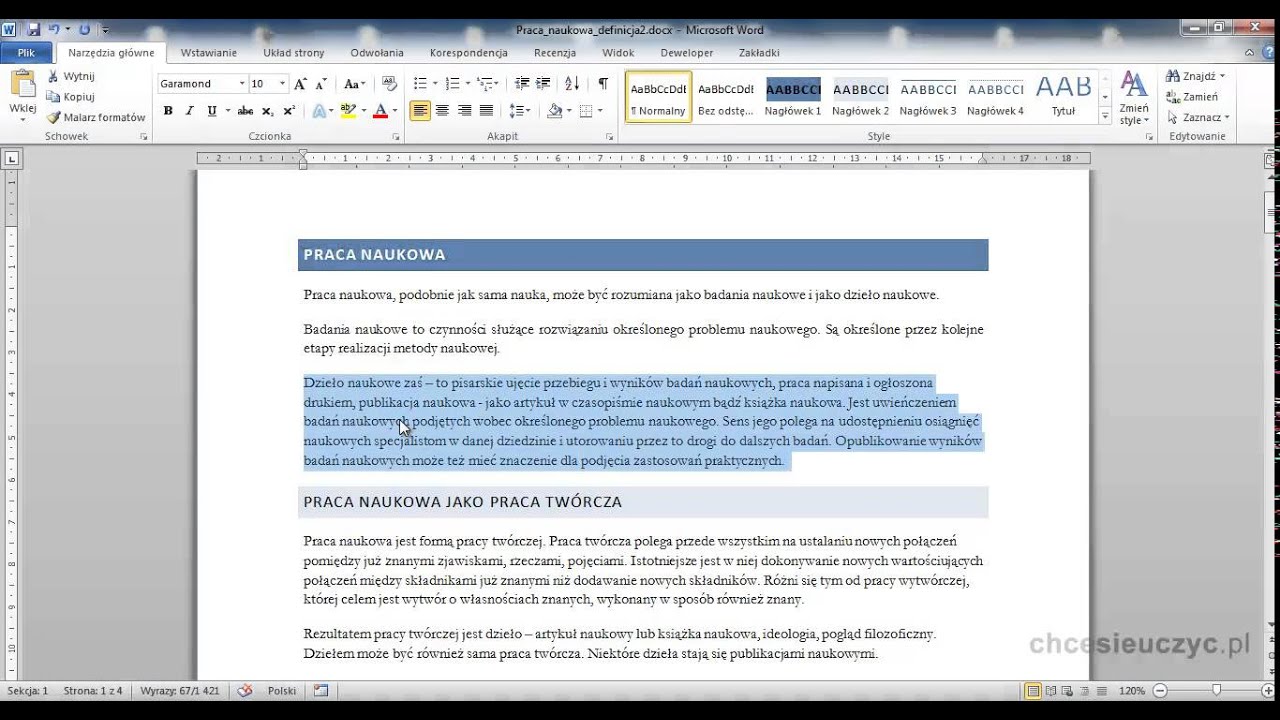Switch to Outline view
Screen dimensions: 1280x720
(1085, 691)
